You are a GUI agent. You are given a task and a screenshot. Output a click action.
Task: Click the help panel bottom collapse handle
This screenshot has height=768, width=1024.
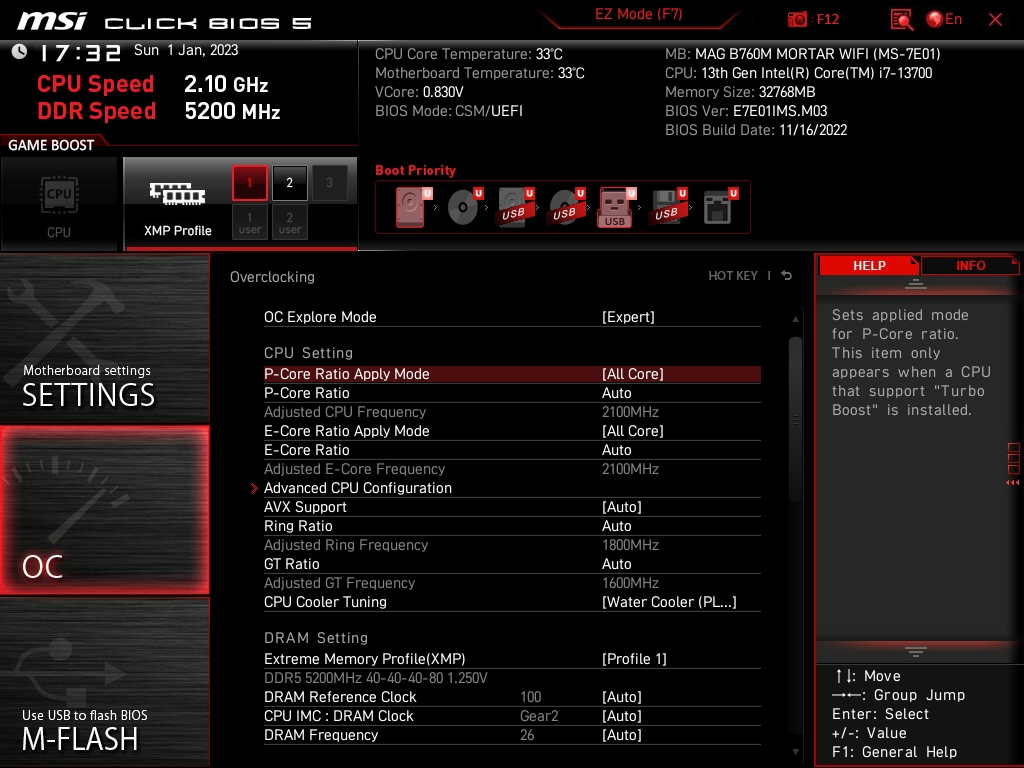tap(916, 652)
